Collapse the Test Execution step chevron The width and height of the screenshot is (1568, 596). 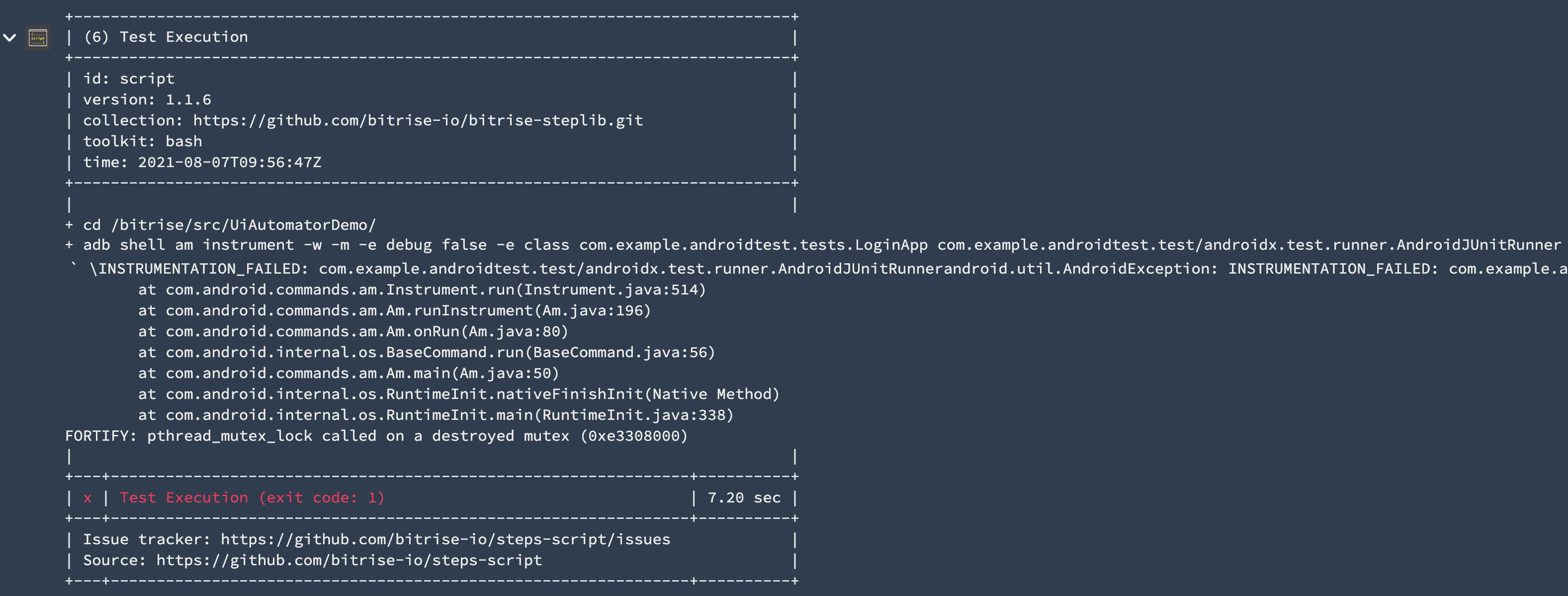(x=10, y=38)
